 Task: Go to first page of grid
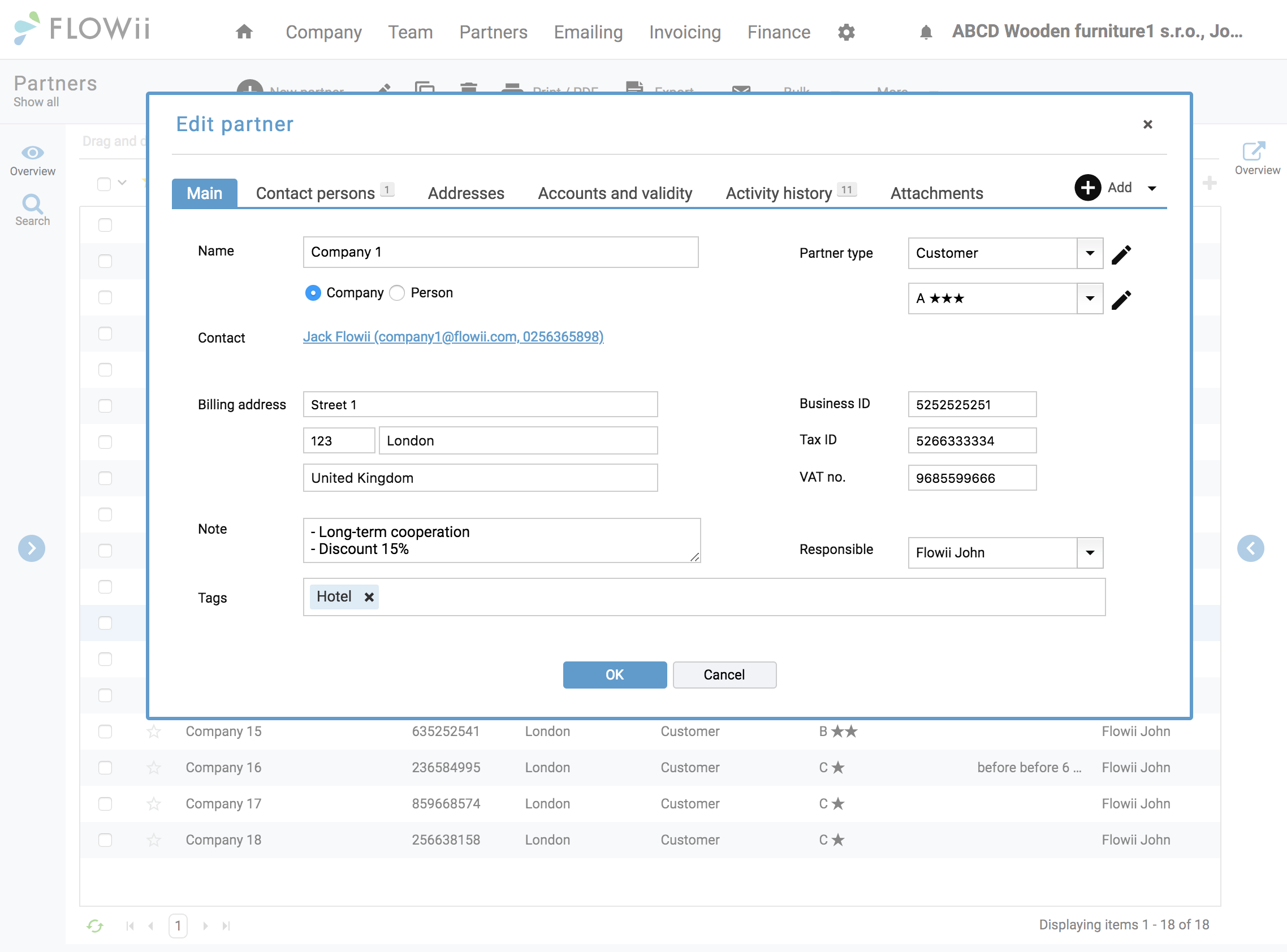(x=129, y=925)
